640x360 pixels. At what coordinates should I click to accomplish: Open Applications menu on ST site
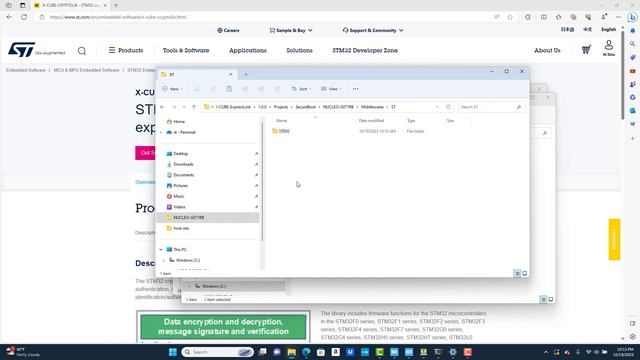[248, 50]
